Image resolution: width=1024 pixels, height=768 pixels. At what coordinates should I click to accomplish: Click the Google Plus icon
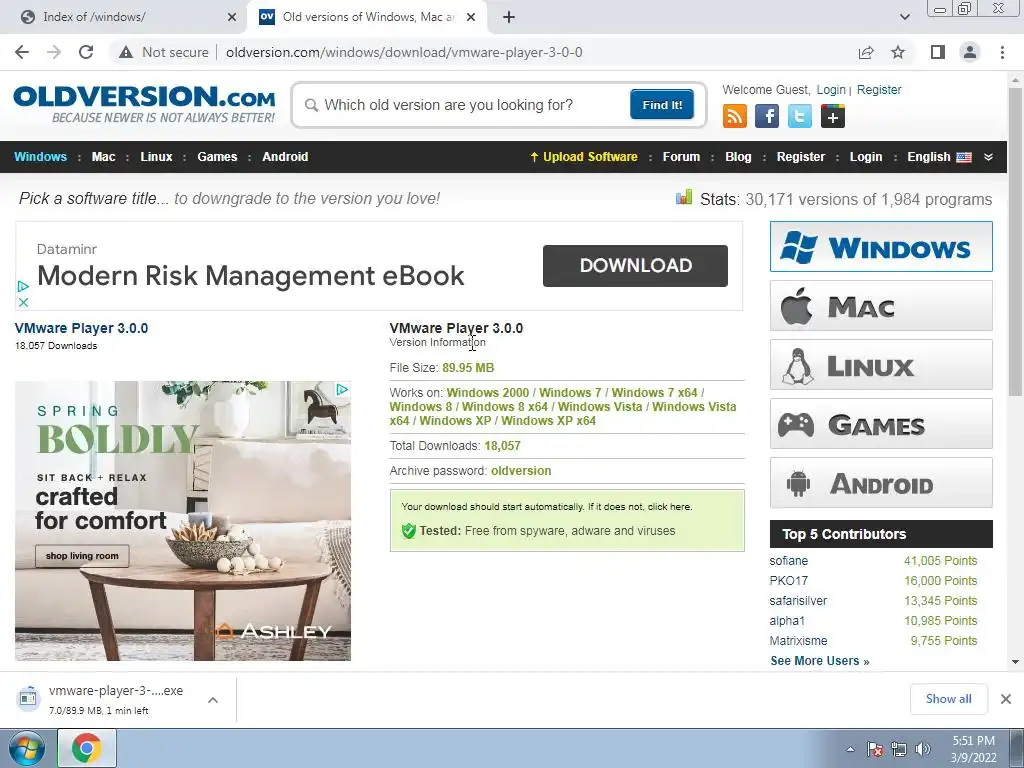pyautogui.click(x=833, y=116)
